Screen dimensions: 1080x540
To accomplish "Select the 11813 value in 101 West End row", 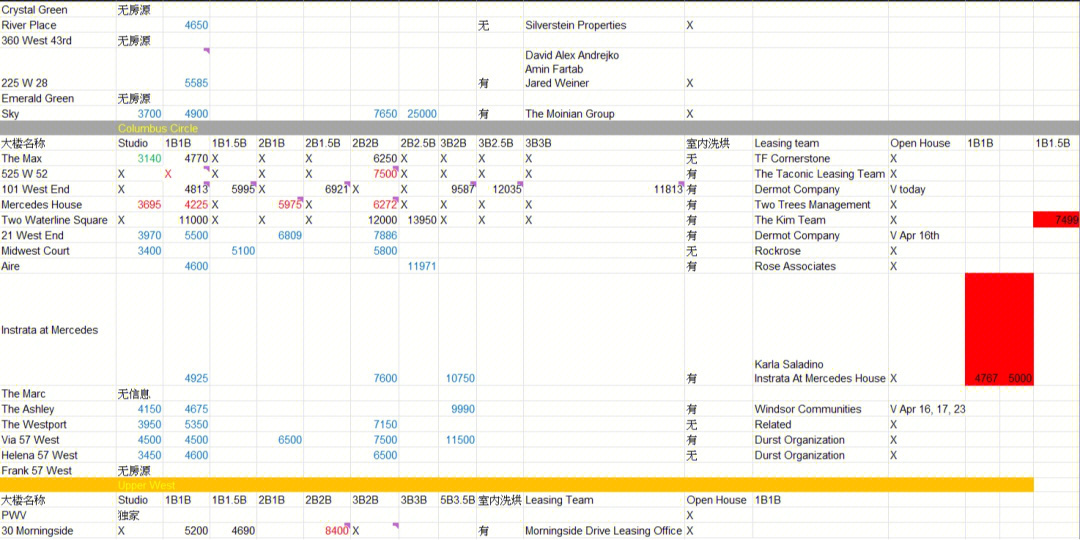I will 668,189.
